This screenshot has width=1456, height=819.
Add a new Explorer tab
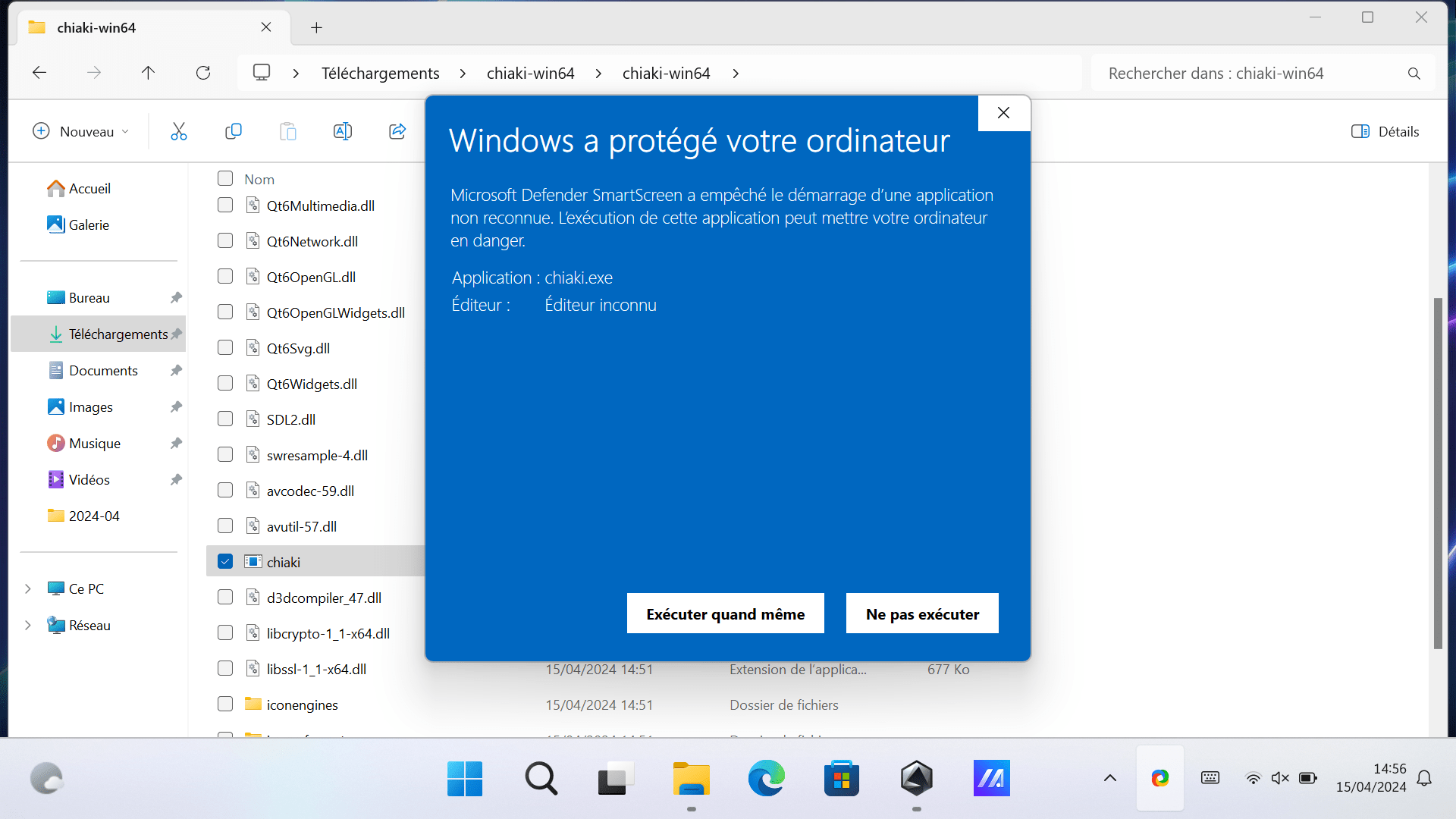coord(316,27)
